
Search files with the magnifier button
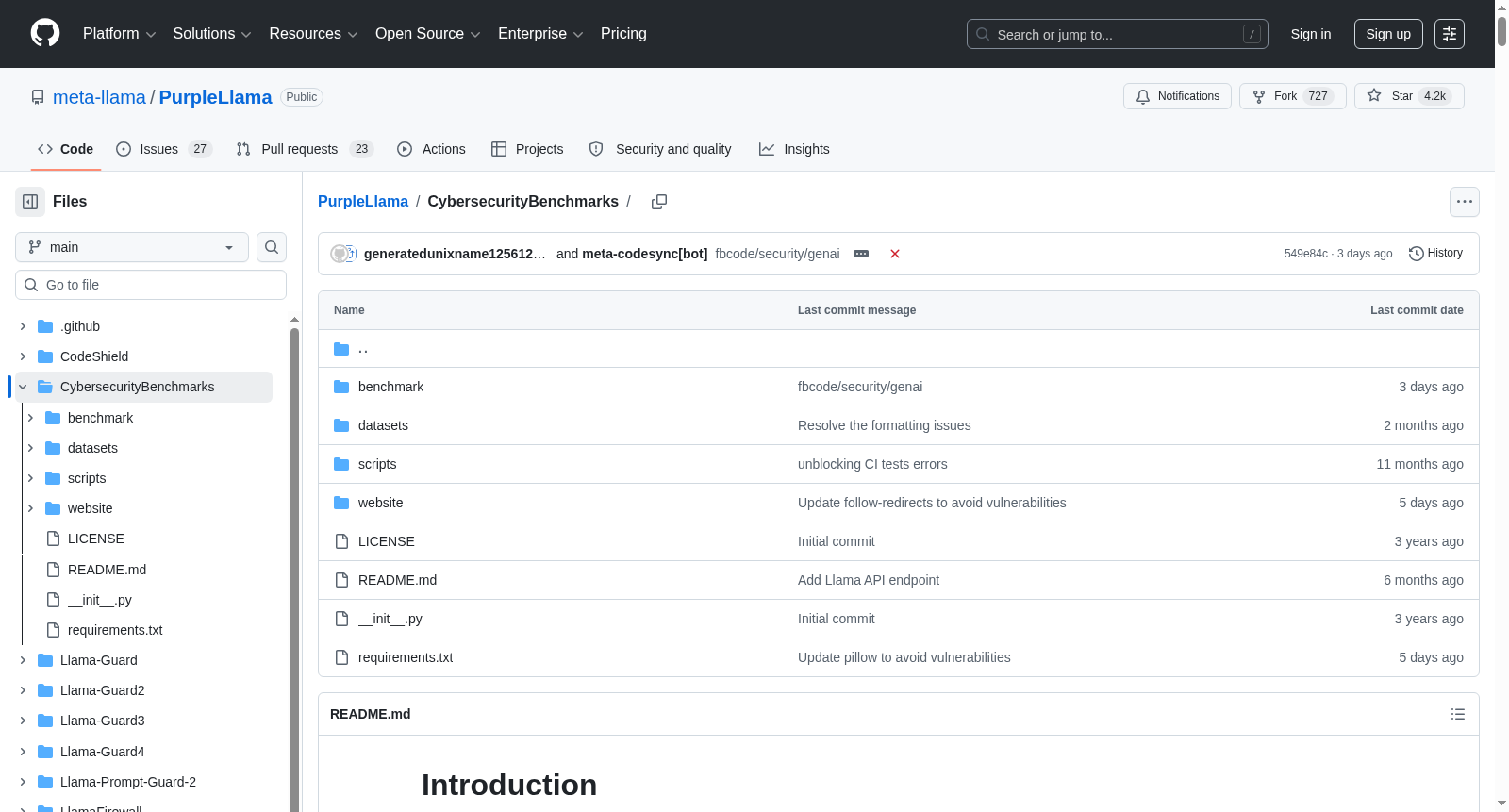(272, 247)
